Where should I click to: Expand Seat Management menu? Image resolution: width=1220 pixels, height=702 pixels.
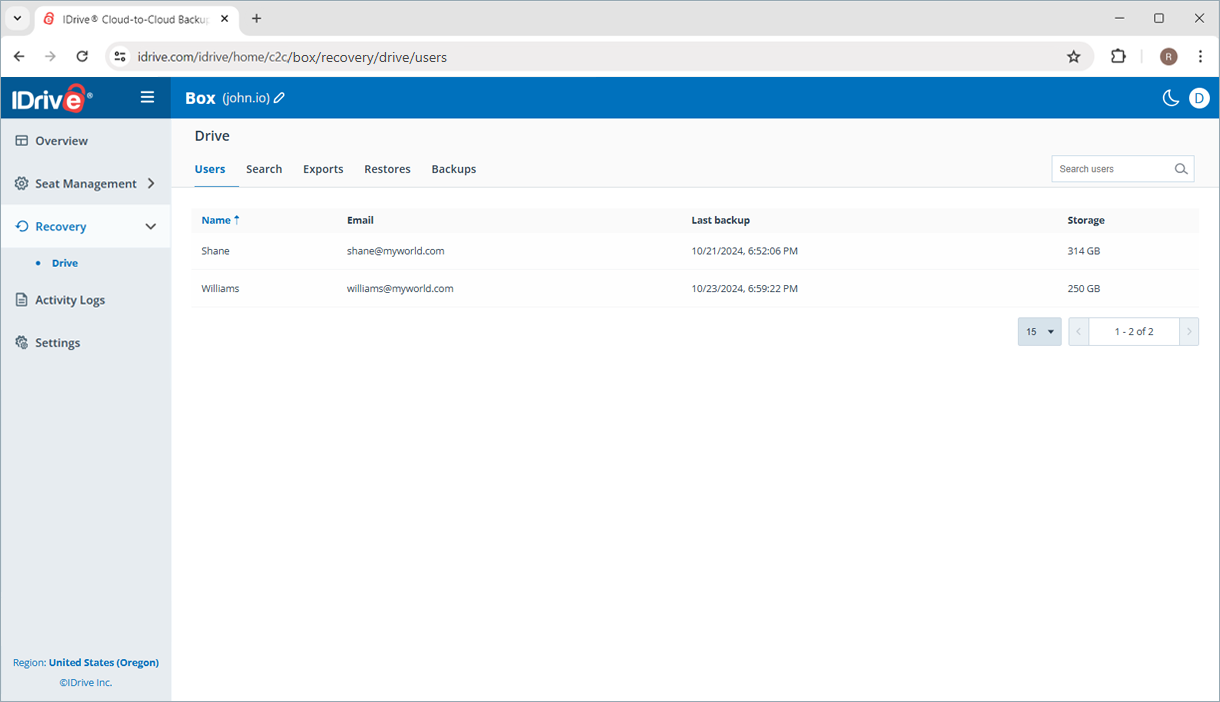click(85, 184)
